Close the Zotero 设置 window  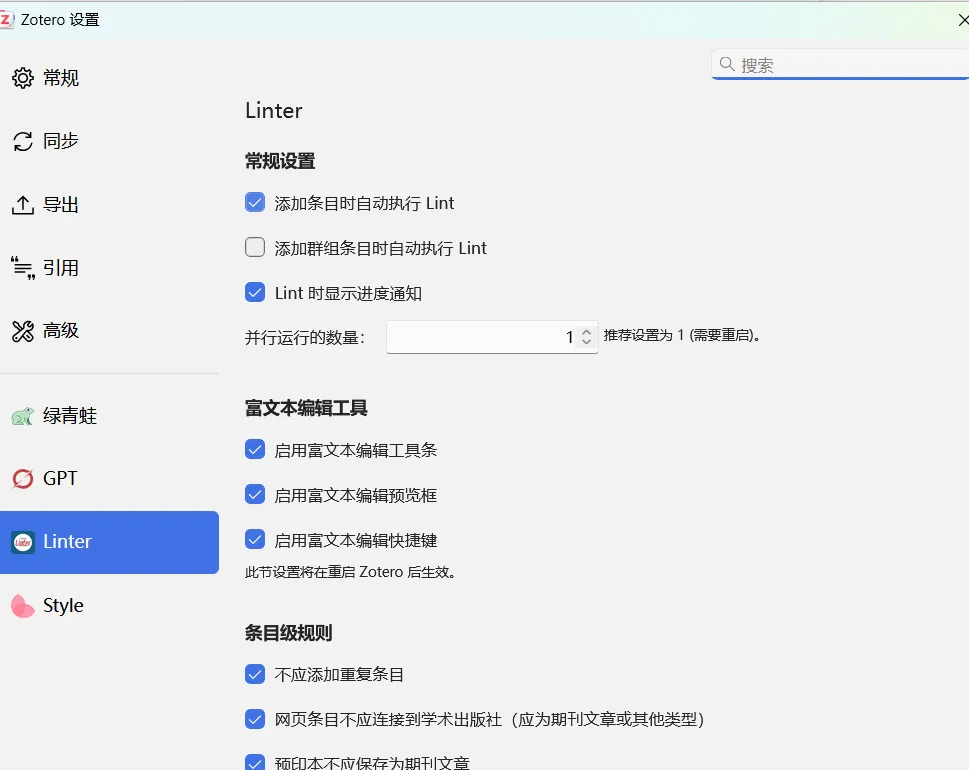tap(963, 20)
